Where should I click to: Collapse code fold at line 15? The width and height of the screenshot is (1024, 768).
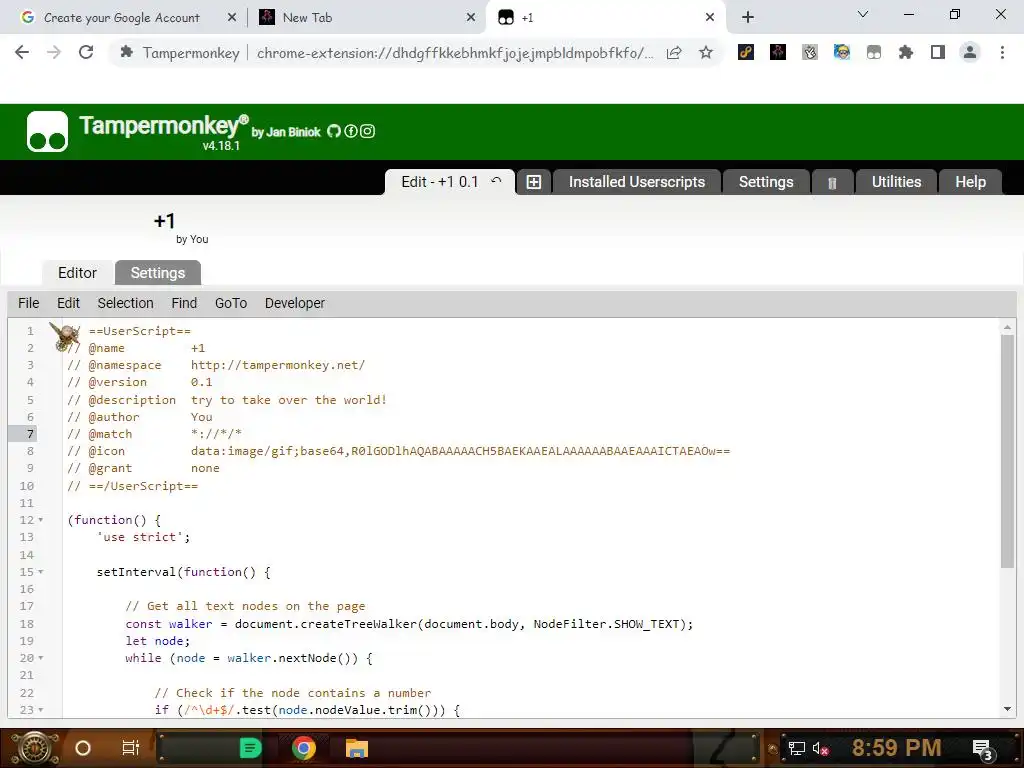pyautogui.click(x=40, y=571)
